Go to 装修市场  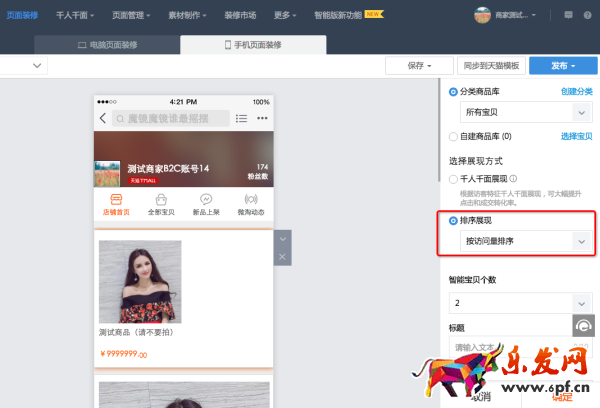(240, 15)
